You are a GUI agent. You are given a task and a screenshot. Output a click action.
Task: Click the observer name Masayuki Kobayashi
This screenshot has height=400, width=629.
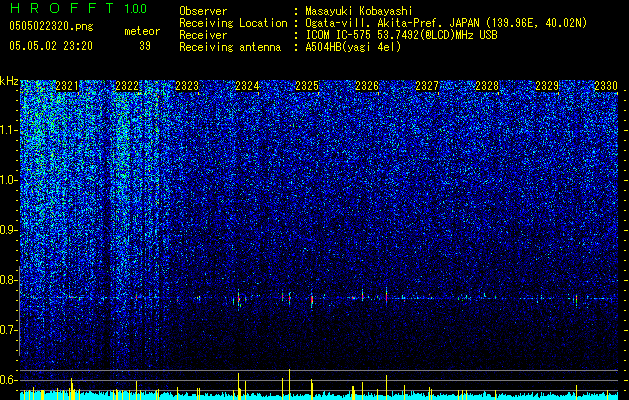click(x=359, y=11)
